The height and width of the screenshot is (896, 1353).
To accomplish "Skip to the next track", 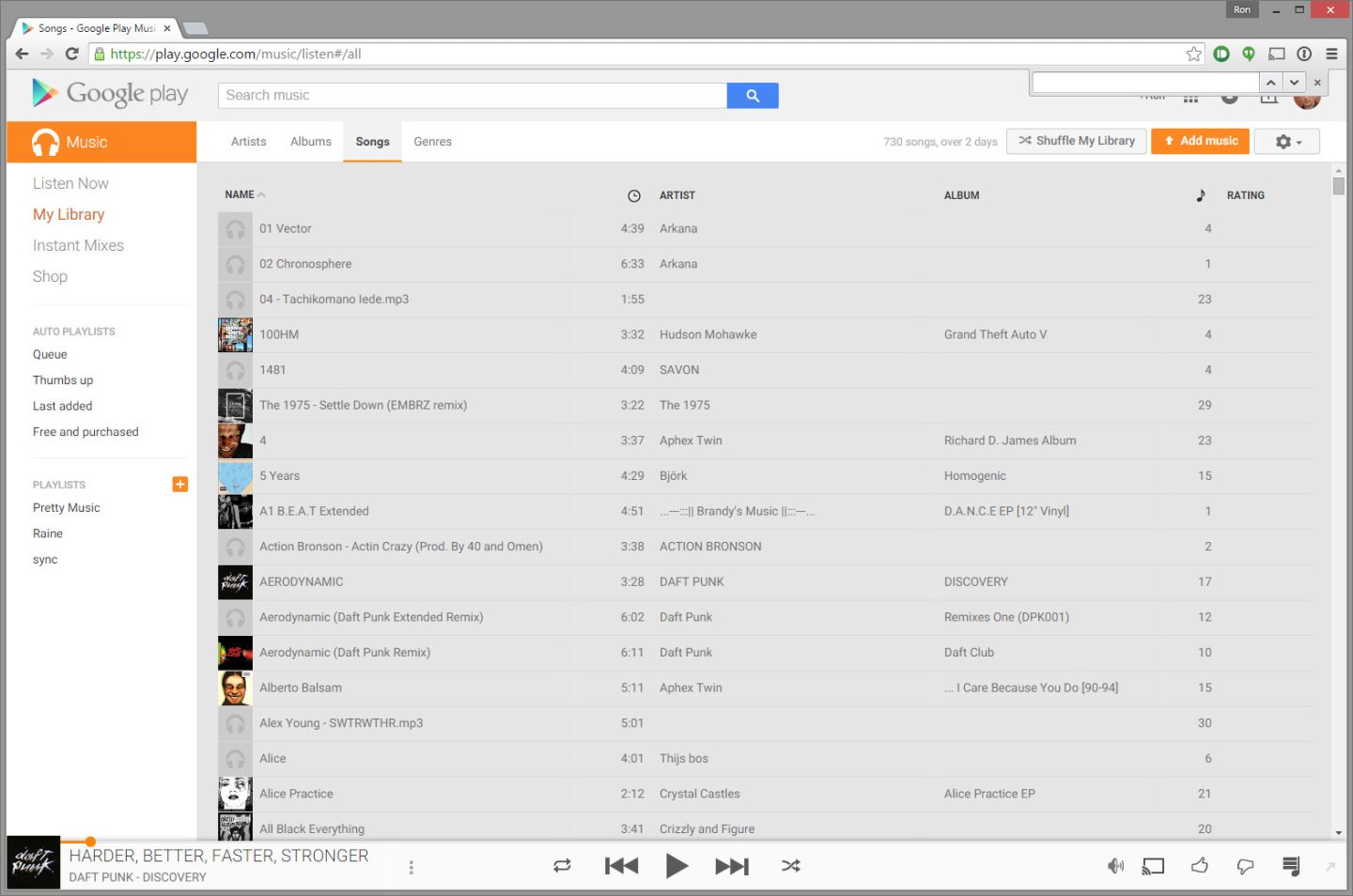I will (x=732, y=866).
